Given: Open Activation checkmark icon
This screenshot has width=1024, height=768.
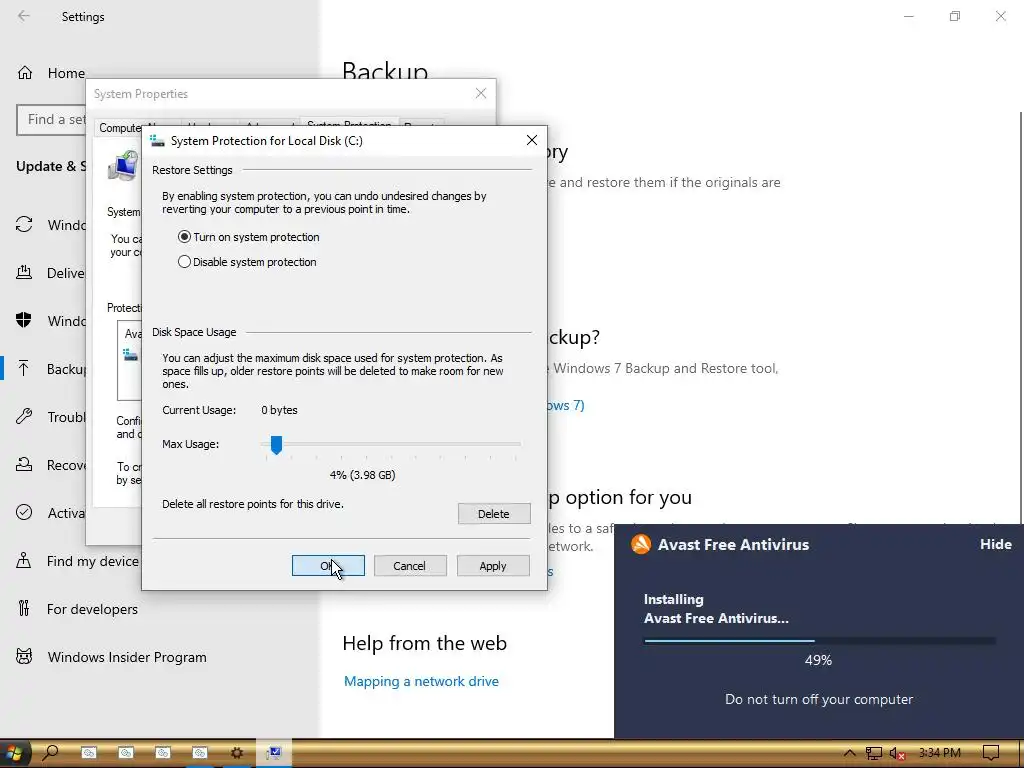Looking at the screenshot, I should 24,513.
